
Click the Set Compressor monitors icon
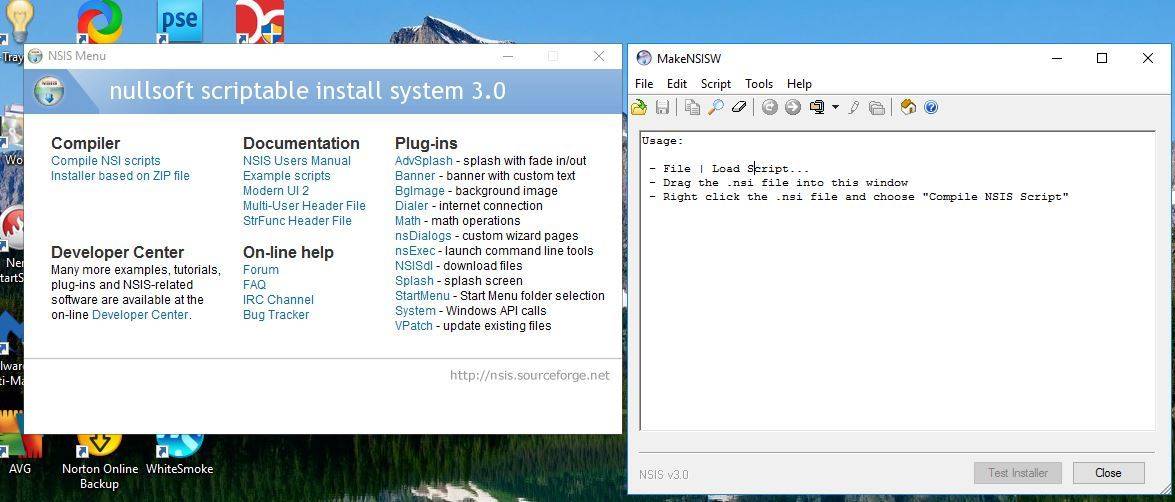click(818, 107)
